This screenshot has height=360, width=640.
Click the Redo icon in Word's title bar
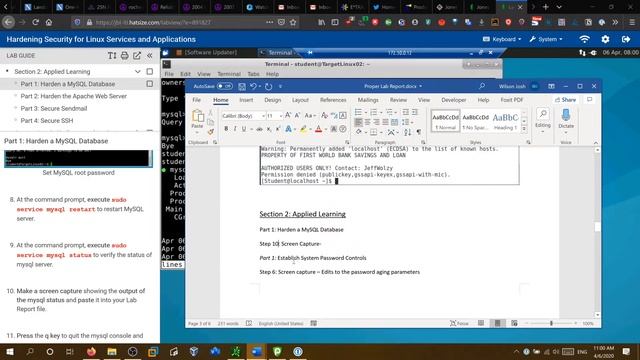268,86
